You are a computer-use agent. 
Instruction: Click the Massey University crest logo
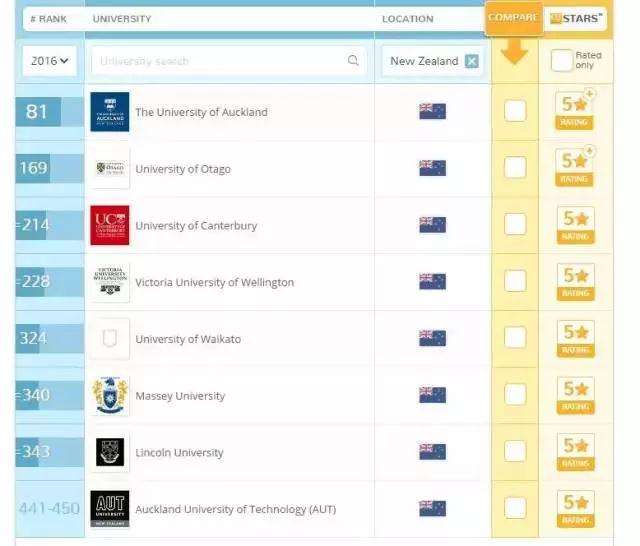pos(109,396)
